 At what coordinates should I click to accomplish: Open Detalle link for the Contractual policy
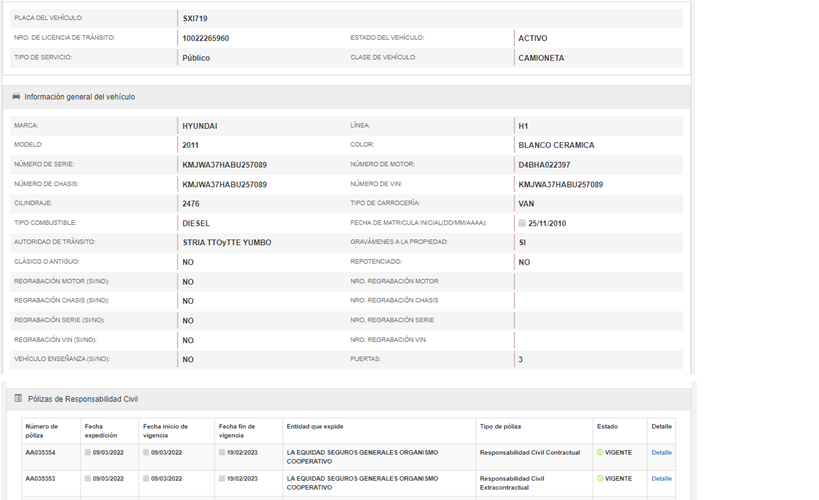coord(661,453)
